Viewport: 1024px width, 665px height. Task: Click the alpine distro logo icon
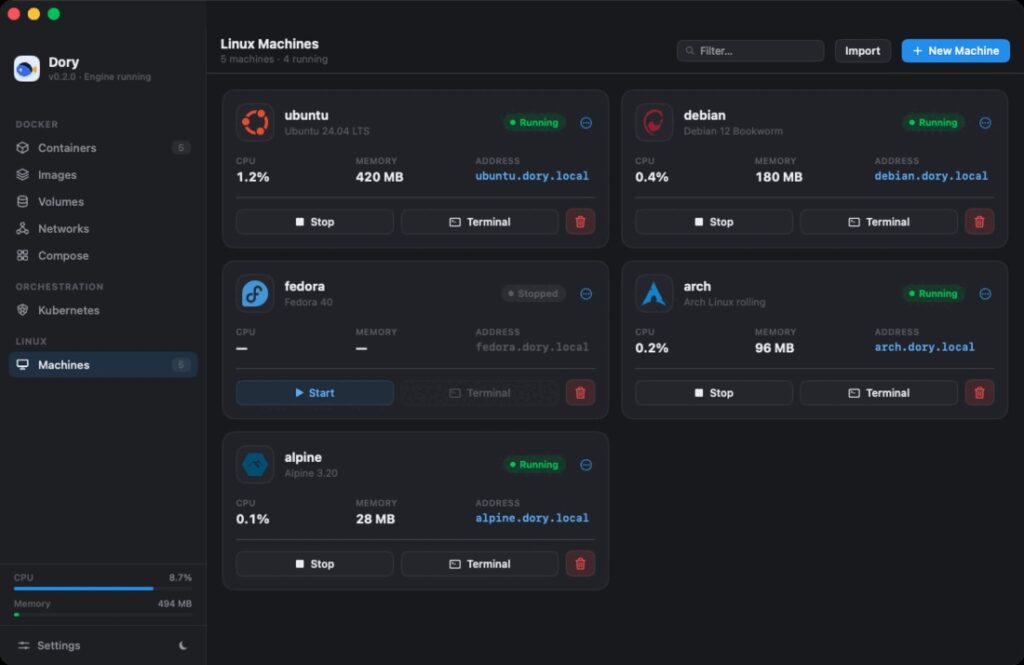click(255, 465)
